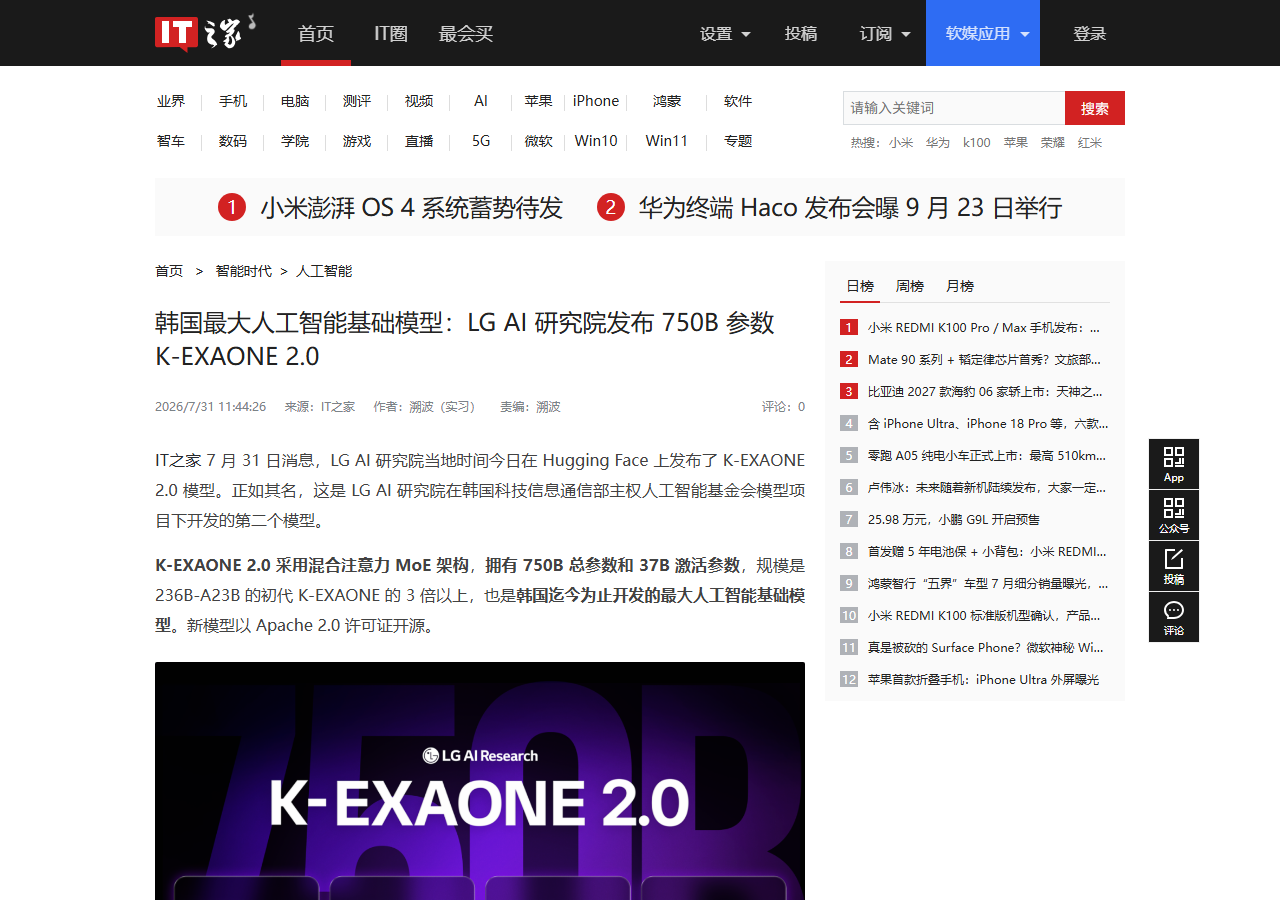Open ranking item 比亚迪 2027 款海豹 06
Screen dimensions: 1280x900
click(985, 391)
